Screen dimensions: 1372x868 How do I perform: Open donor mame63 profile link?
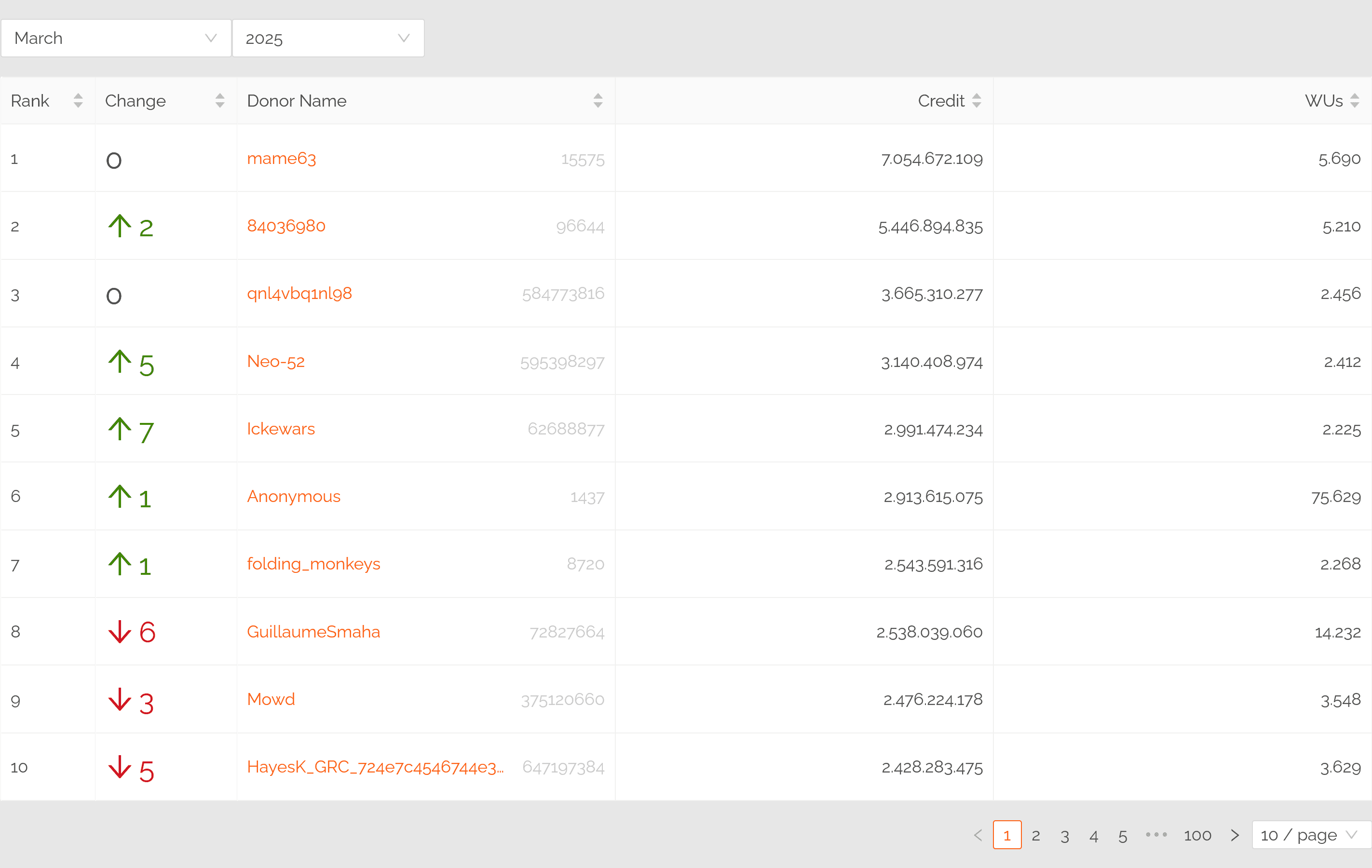click(x=282, y=158)
